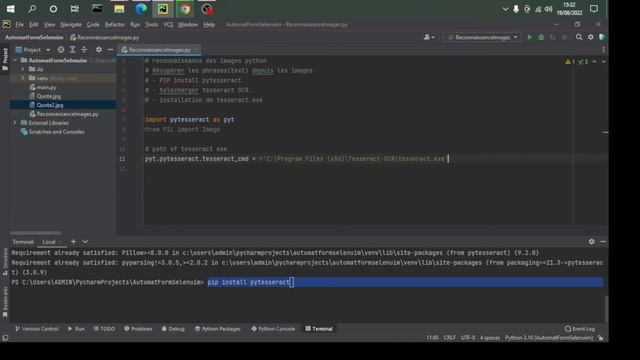Open Windows Start menu
Viewport: 640px width, 360px height.
click(x=10, y=9)
